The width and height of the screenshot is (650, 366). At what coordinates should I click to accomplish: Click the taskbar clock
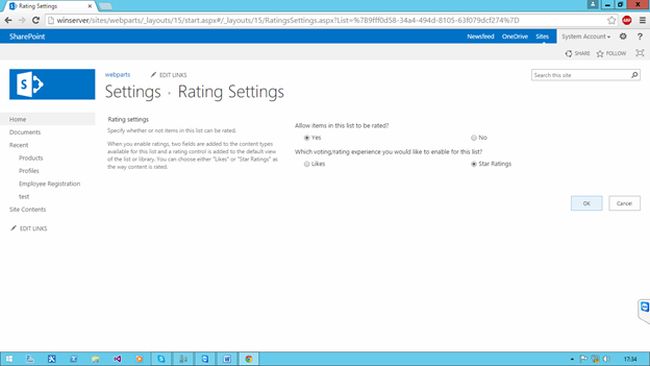coord(631,359)
